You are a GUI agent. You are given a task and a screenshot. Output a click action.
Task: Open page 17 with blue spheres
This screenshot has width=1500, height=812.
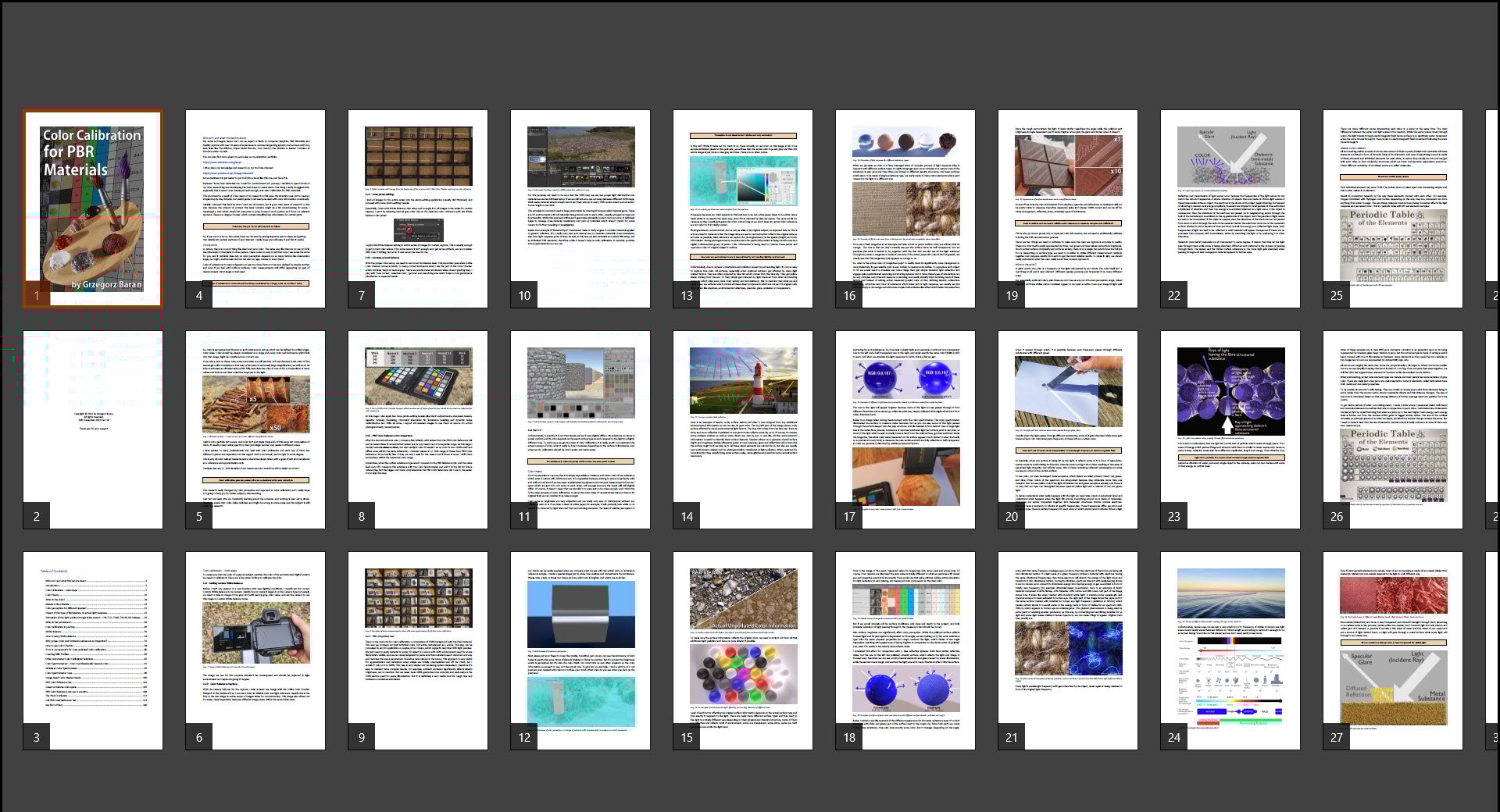point(905,429)
